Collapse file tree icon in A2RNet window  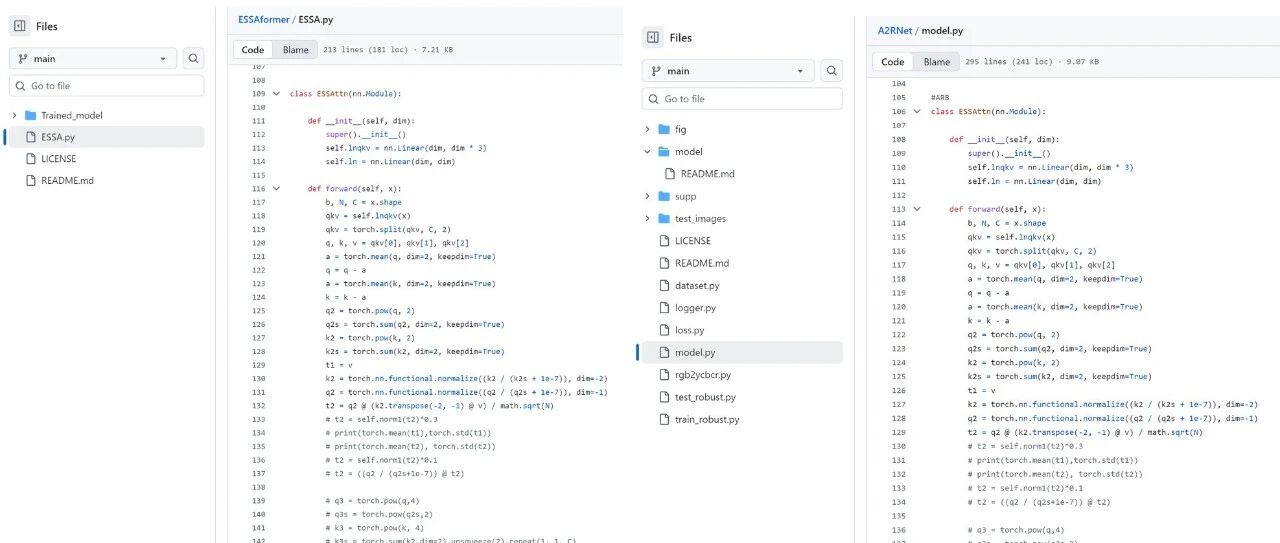click(x=653, y=37)
